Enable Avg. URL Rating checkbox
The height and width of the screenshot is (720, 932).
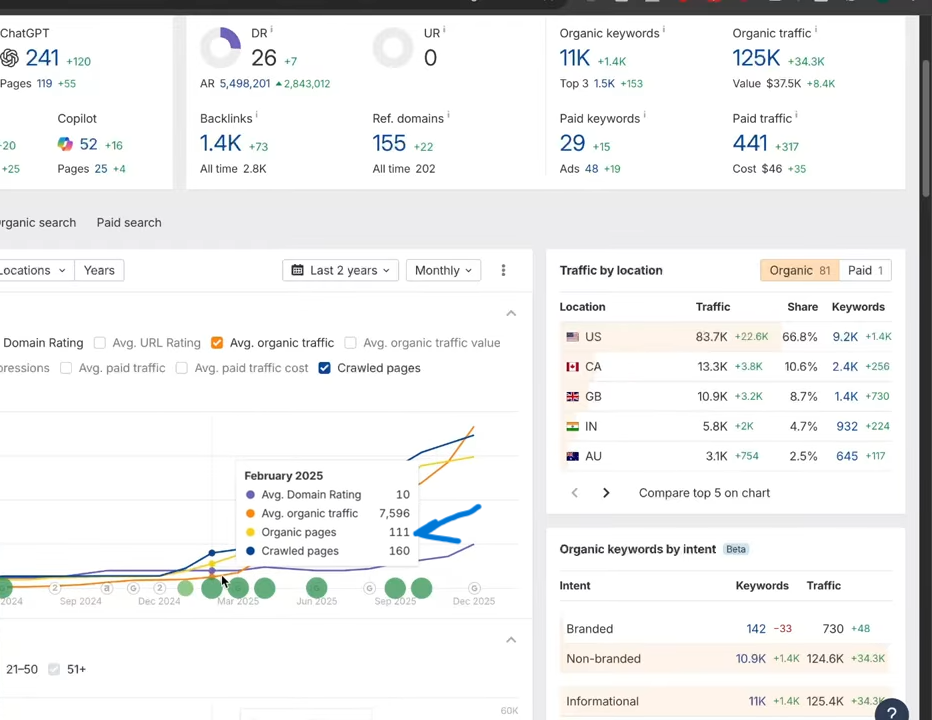pyautogui.click(x=100, y=343)
